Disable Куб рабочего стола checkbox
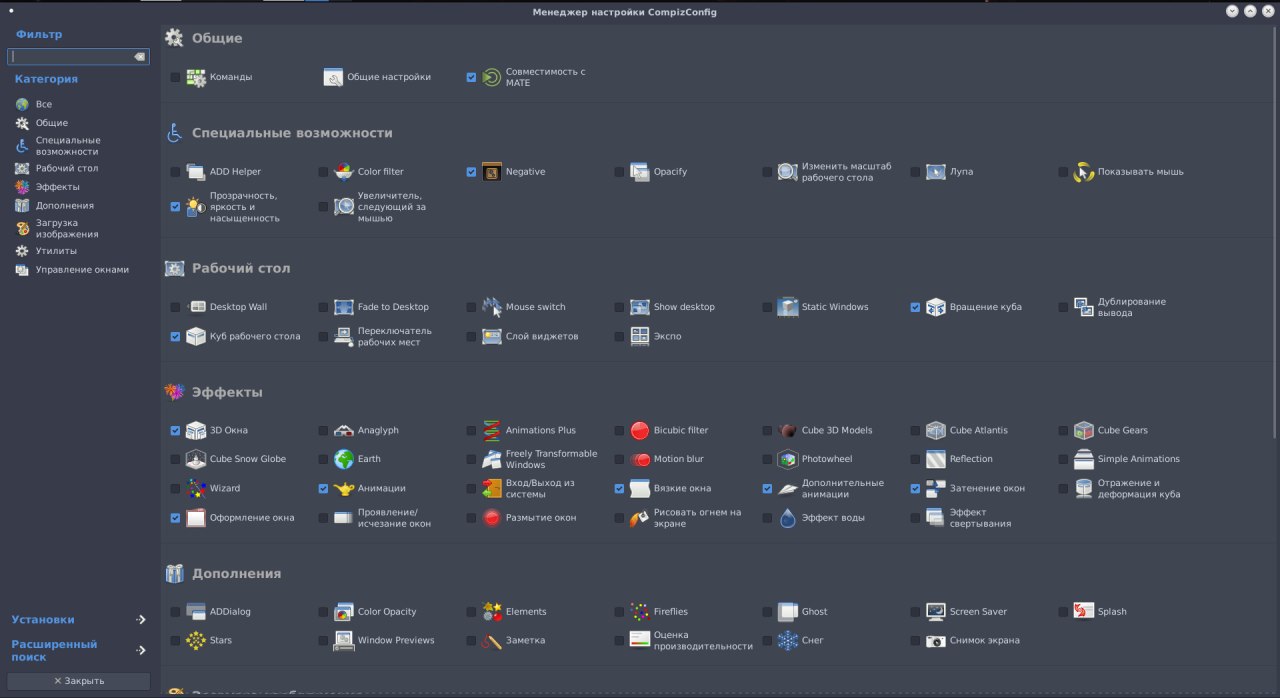Image resolution: width=1280 pixels, height=698 pixels. click(175, 337)
